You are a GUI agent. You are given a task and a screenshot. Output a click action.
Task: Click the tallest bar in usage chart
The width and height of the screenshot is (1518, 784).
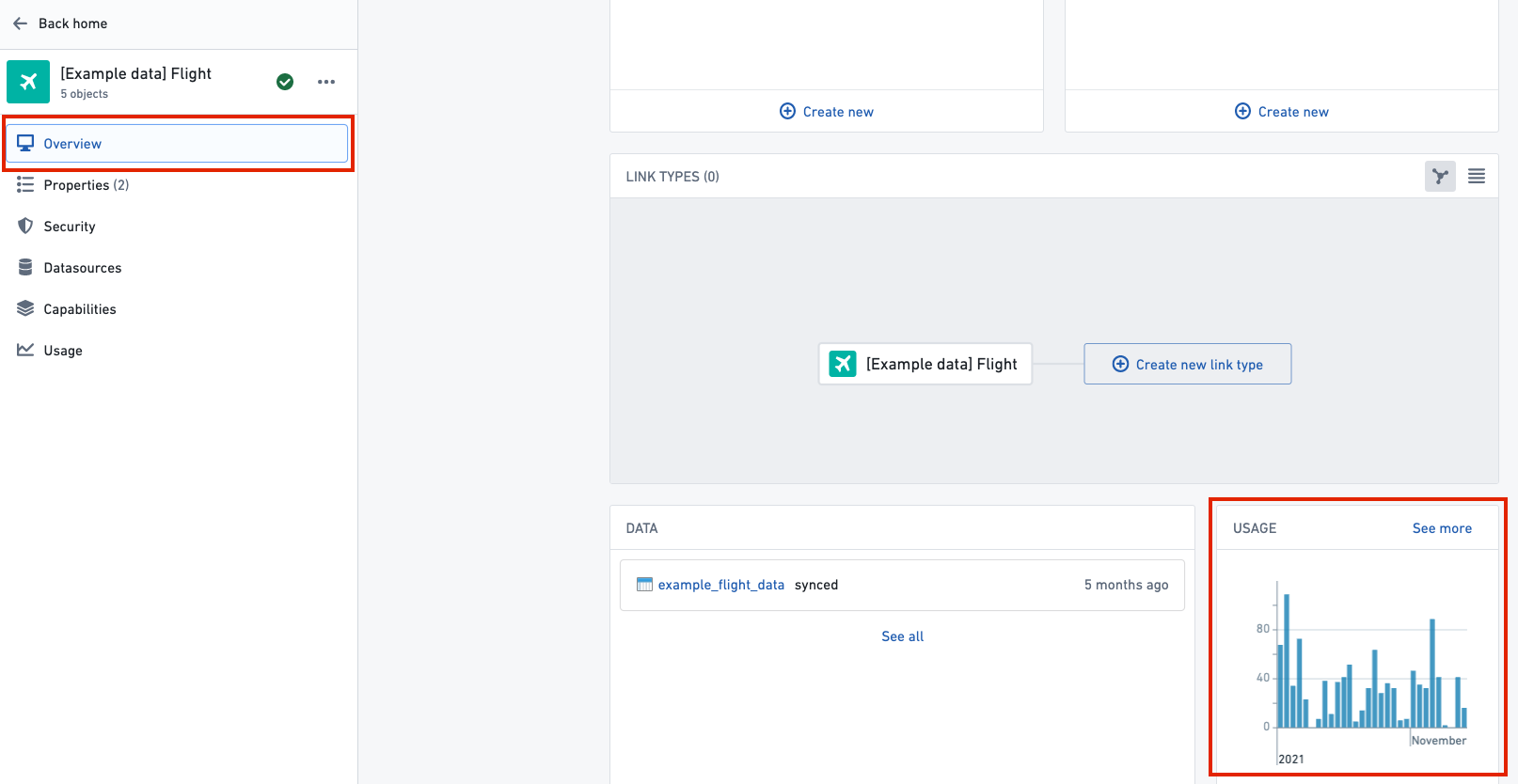tap(1287, 661)
